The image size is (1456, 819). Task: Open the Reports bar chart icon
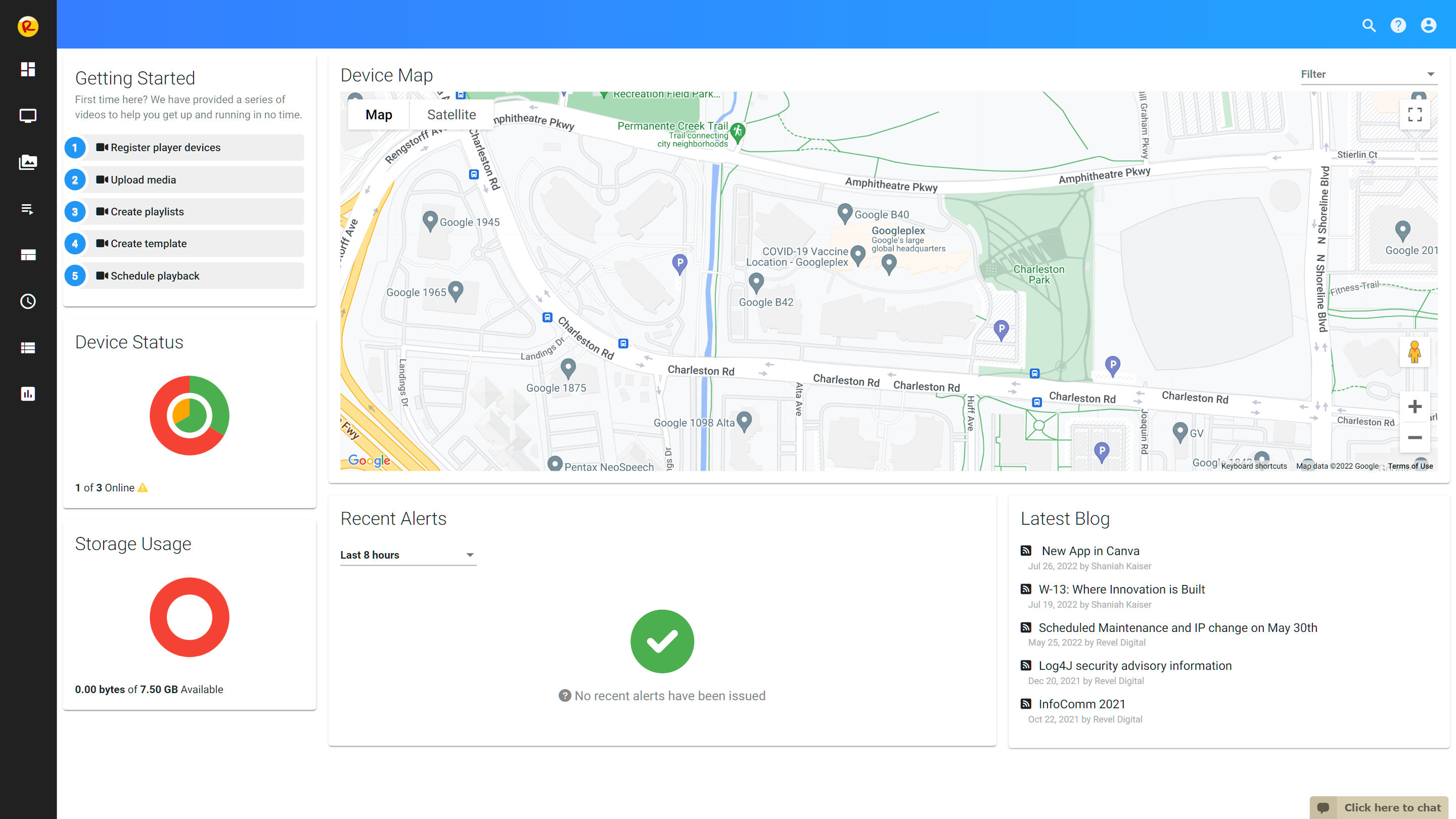(x=28, y=393)
